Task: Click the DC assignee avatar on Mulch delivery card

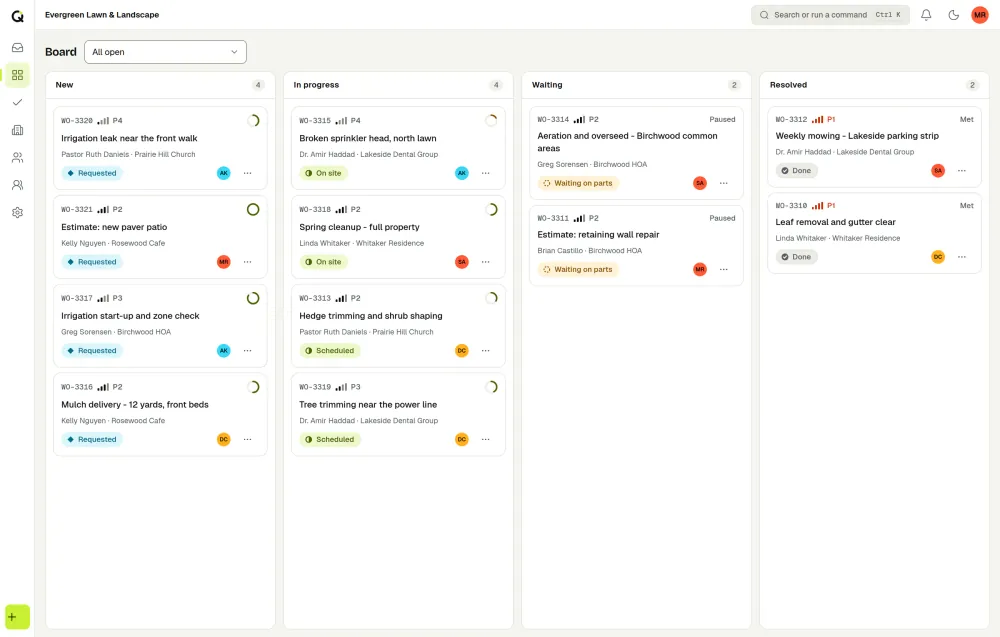Action: click(x=224, y=439)
